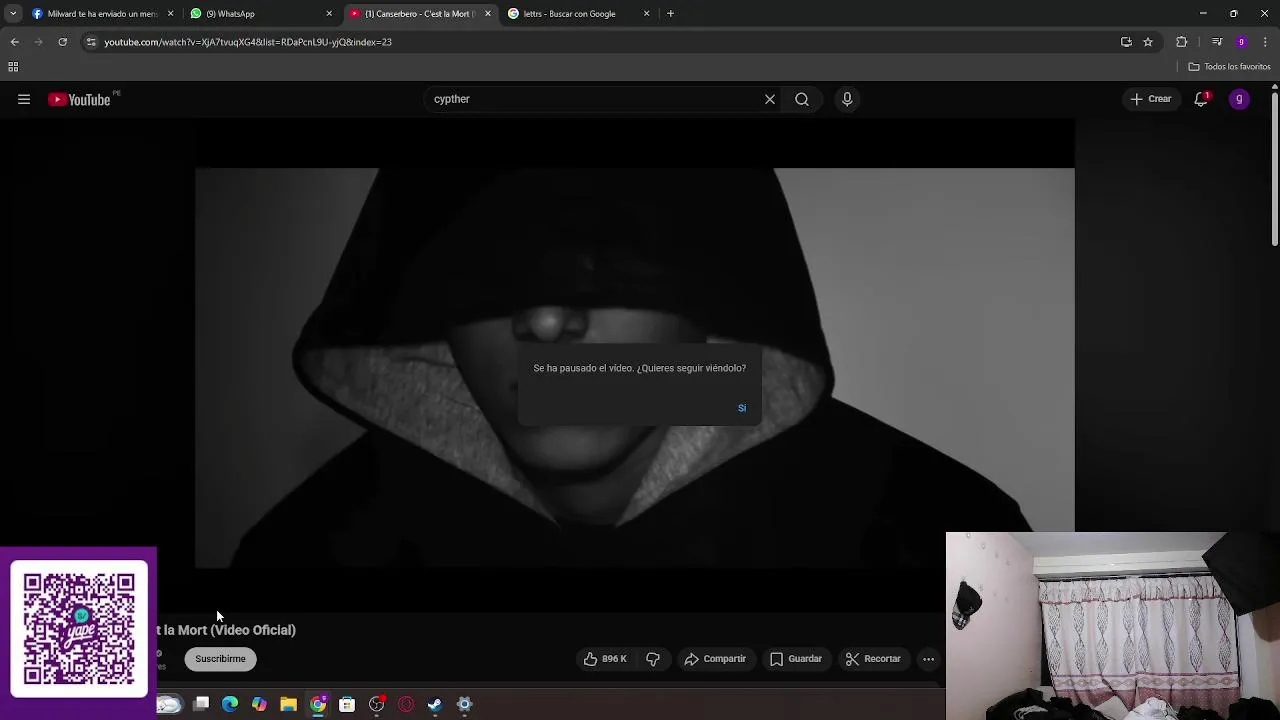Go to YouTube home via logo
The height and width of the screenshot is (720, 1280).
pos(79,99)
